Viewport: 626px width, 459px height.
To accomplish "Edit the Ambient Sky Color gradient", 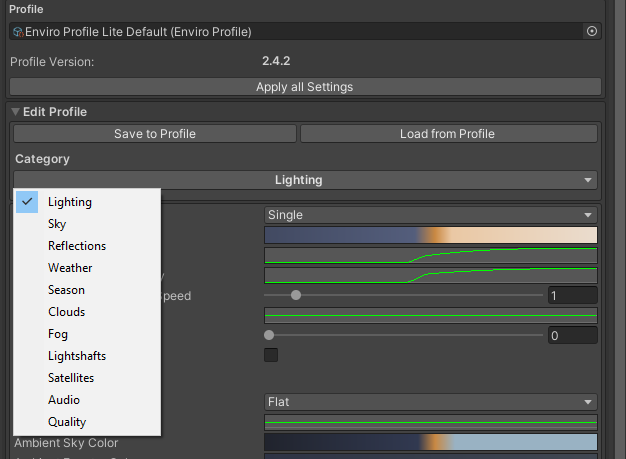I will tap(431, 442).
